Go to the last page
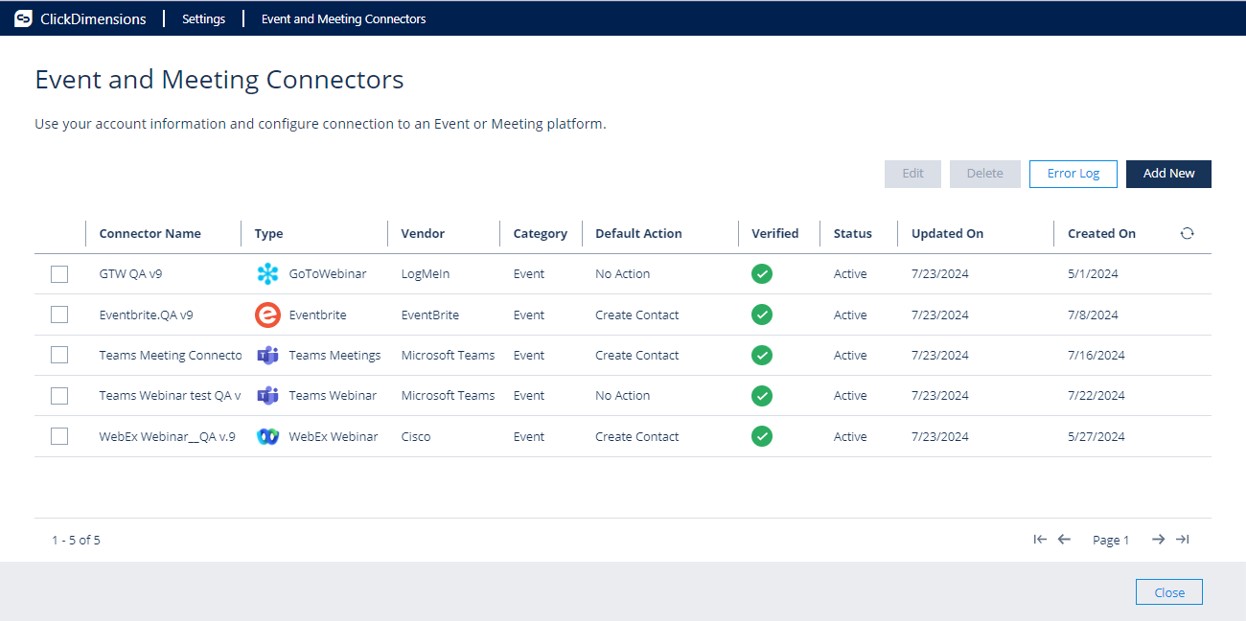 coord(1182,539)
